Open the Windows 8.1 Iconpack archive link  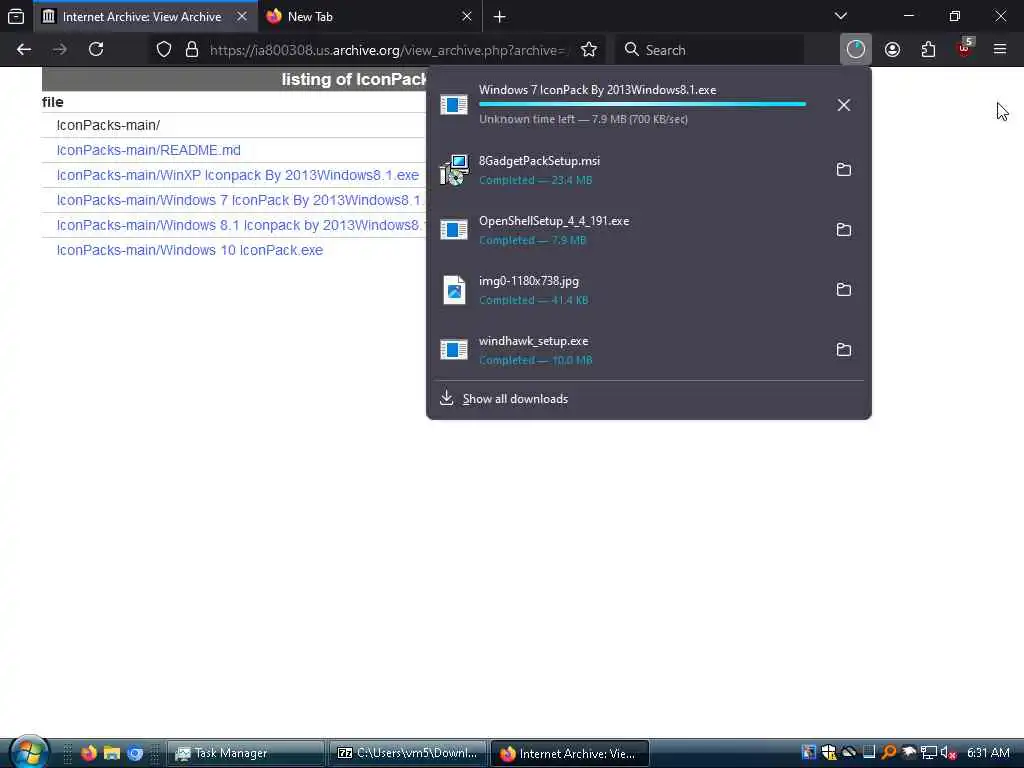coord(240,225)
